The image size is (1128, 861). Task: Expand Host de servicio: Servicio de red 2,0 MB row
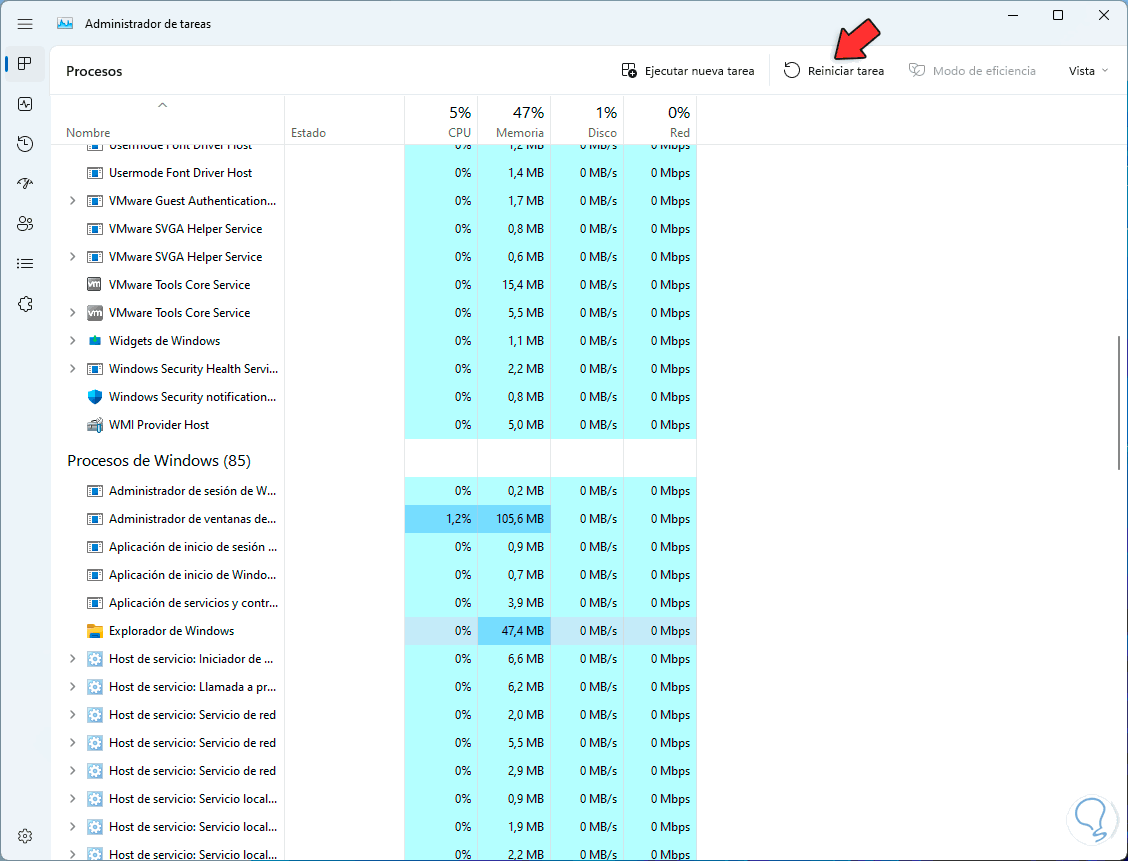click(x=72, y=715)
